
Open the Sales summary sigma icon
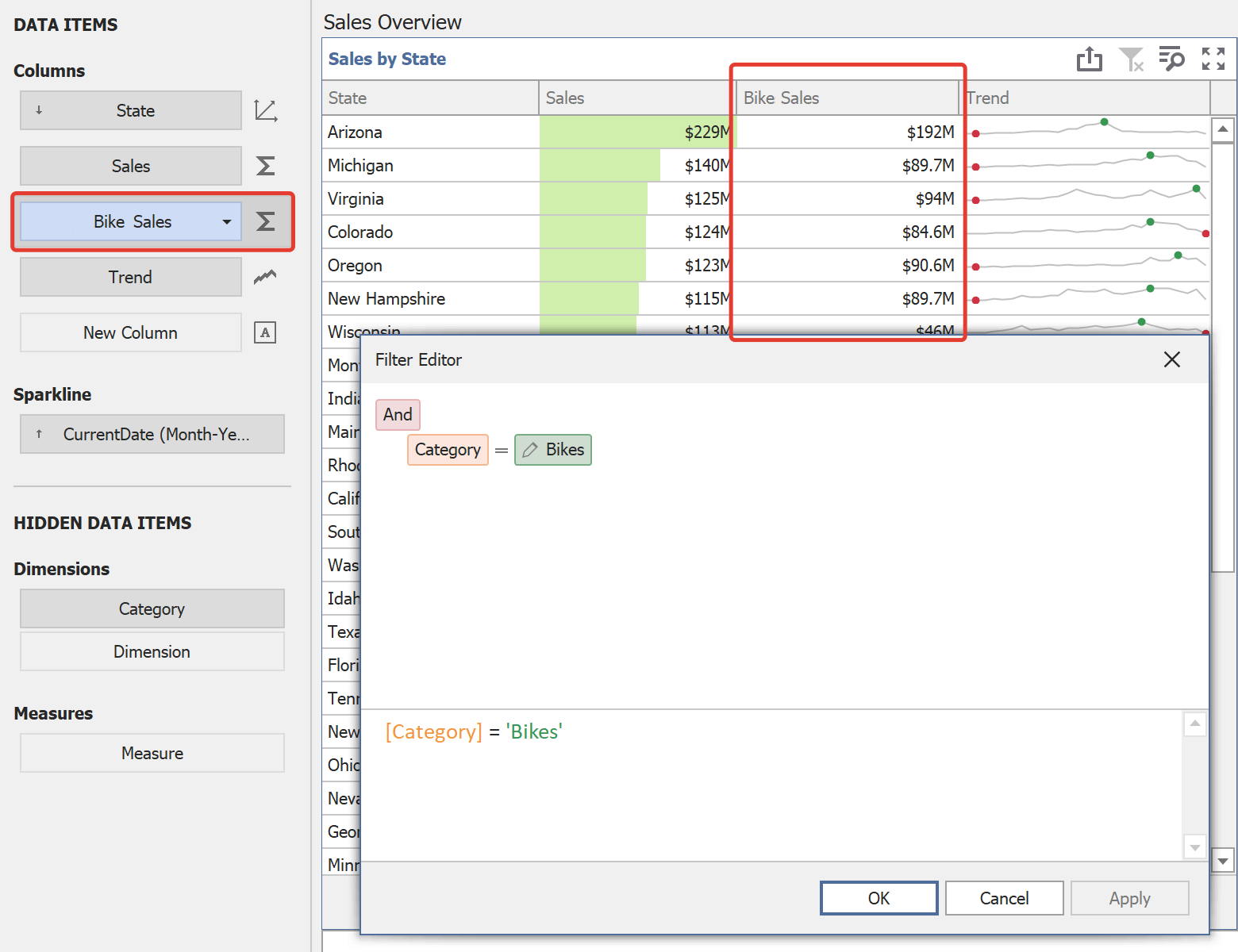[x=266, y=166]
